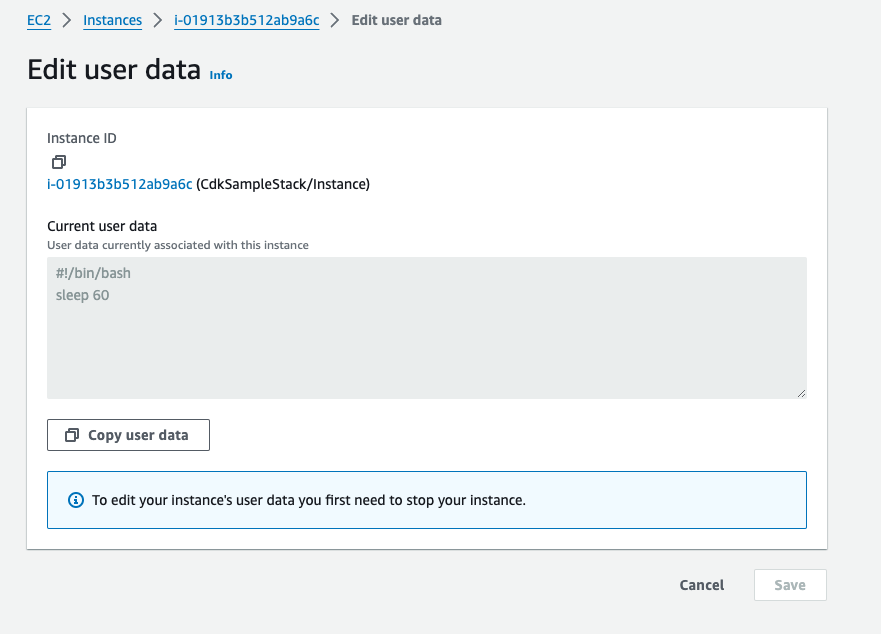Click the copy icon inside Copy user data button
Image resolution: width=881 pixels, height=634 pixels.
click(x=71, y=435)
